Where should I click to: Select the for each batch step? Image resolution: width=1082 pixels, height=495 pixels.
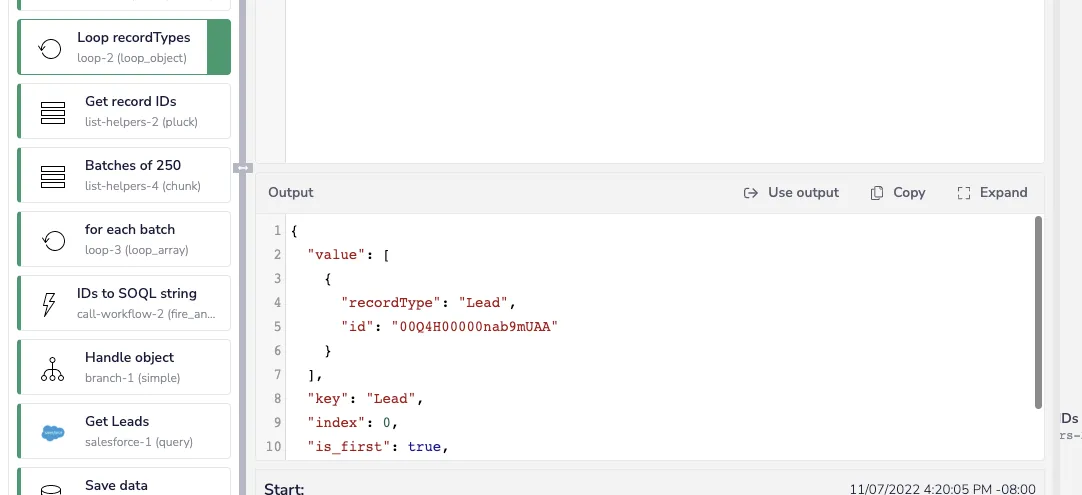click(124, 239)
